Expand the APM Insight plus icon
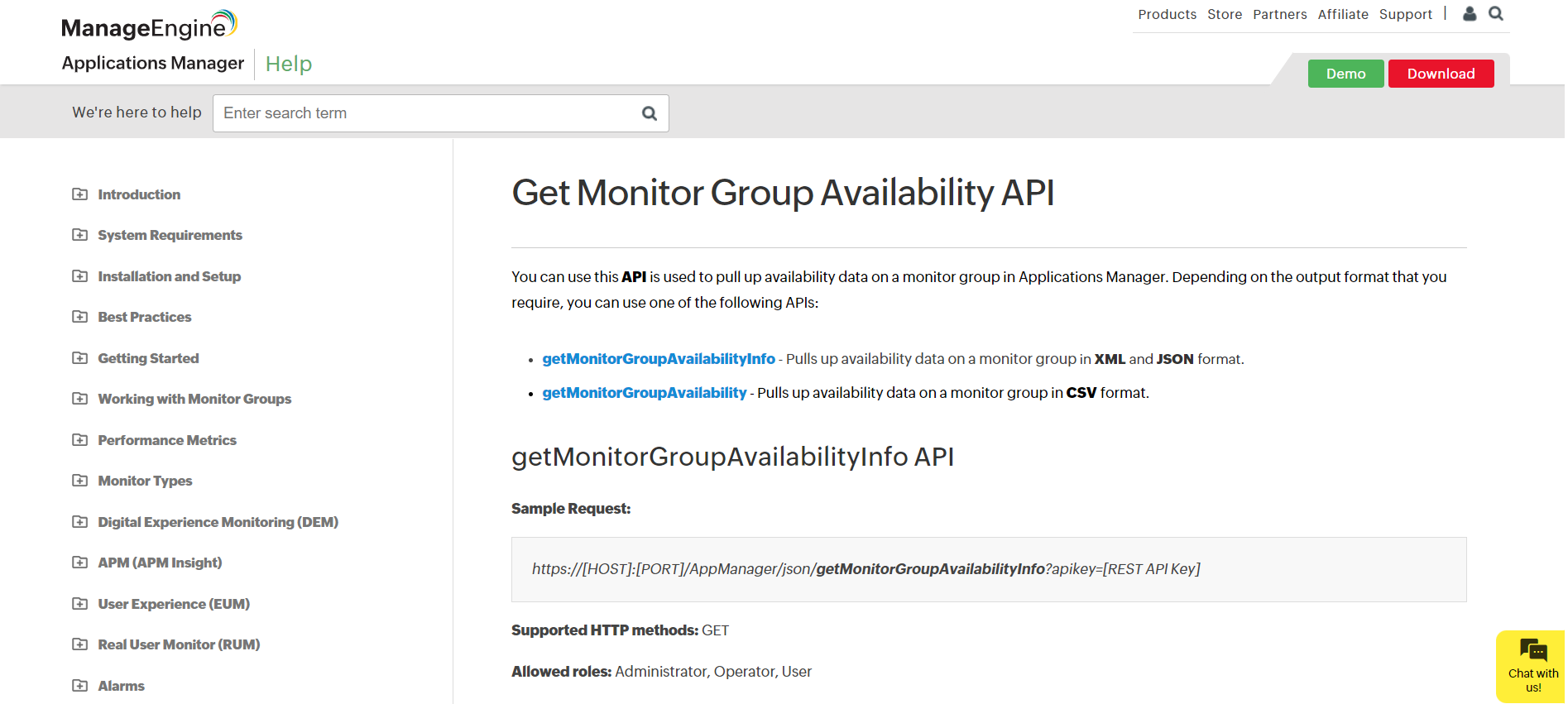 coord(79,563)
